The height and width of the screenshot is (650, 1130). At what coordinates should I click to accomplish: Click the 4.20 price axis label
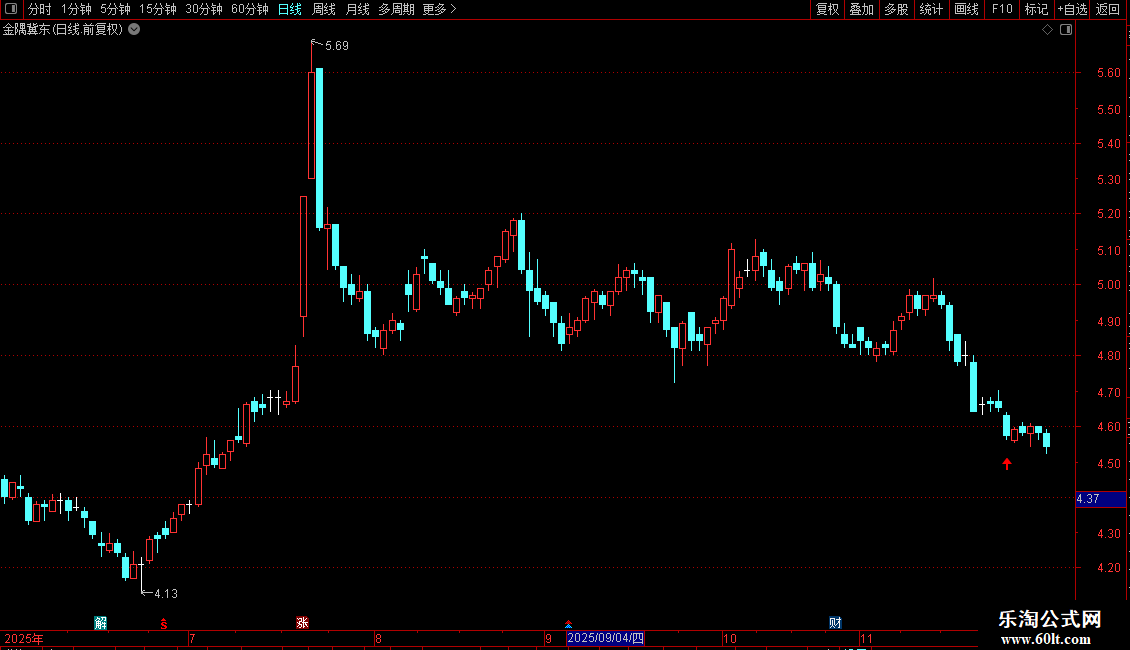point(1108,568)
